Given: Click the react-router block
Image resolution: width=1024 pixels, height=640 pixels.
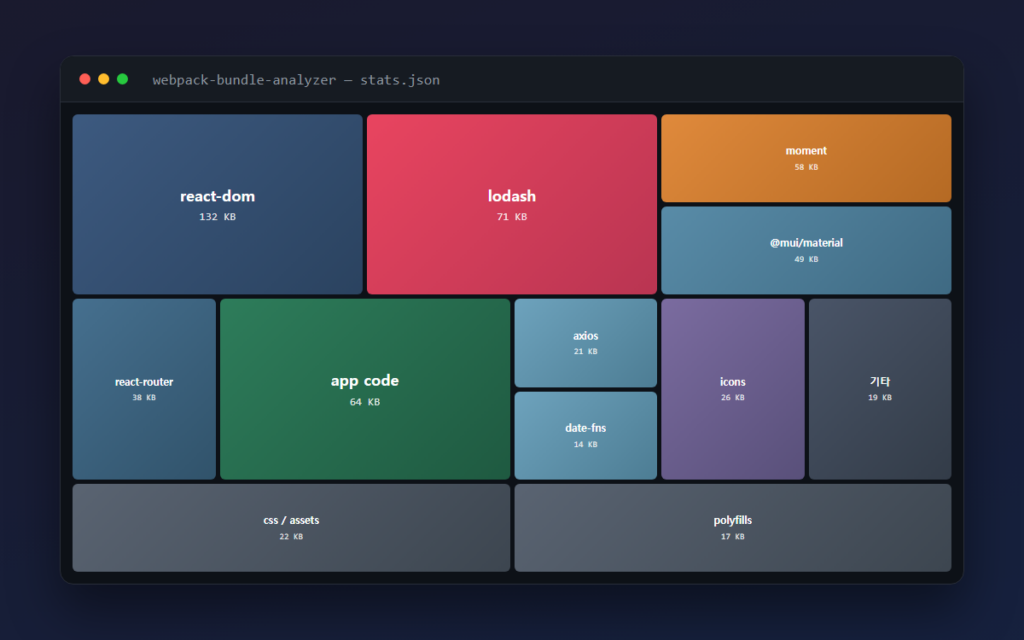Looking at the screenshot, I should 144,389.
